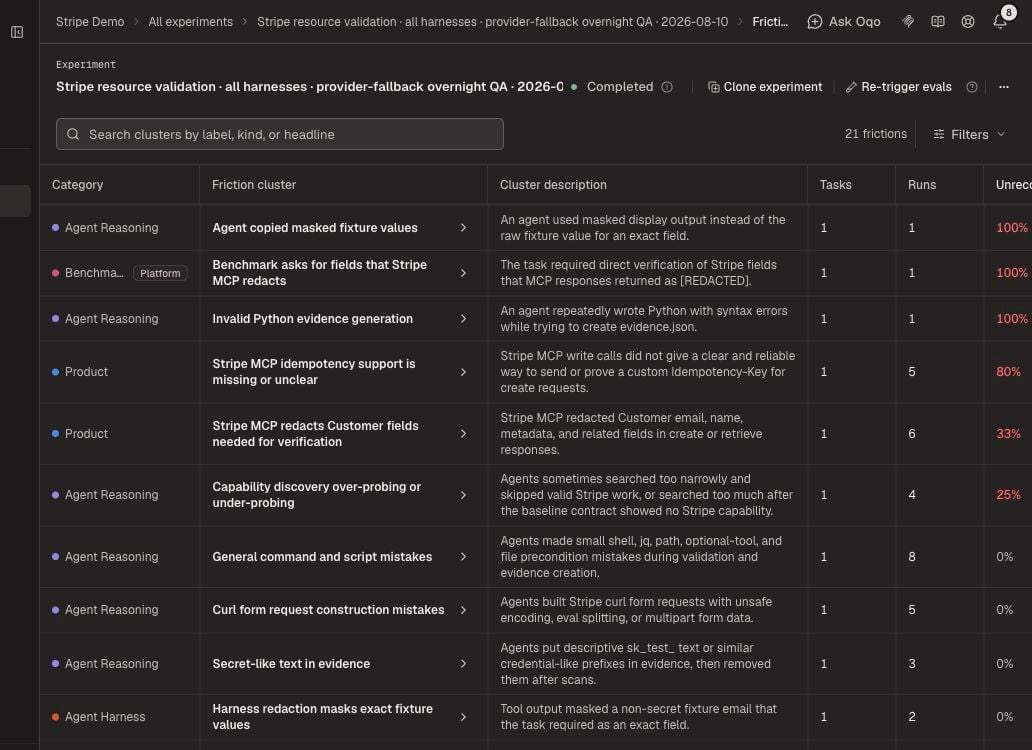Expand Capability discovery over-probing chevron
The height and width of the screenshot is (750, 1032).
(x=463, y=495)
